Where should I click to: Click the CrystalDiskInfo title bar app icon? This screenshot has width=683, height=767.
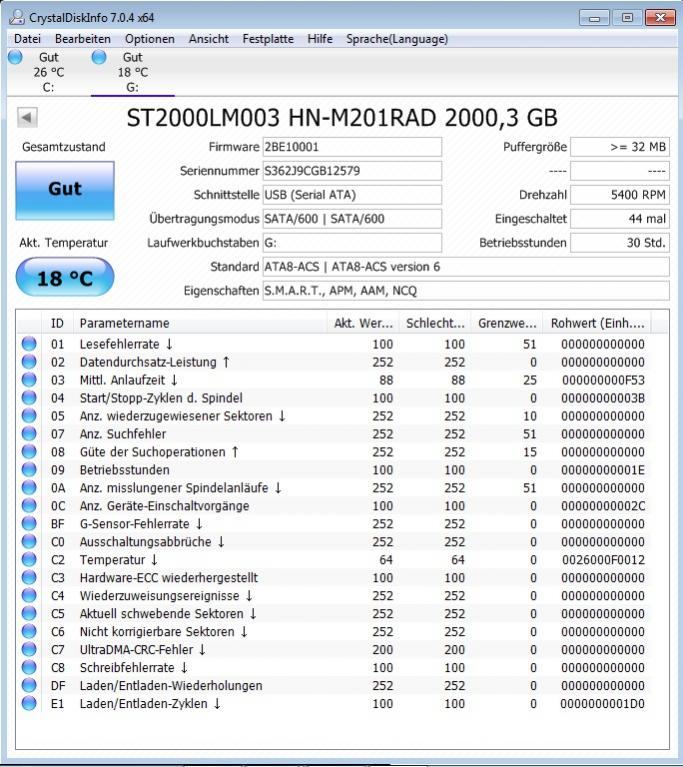coord(17,17)
